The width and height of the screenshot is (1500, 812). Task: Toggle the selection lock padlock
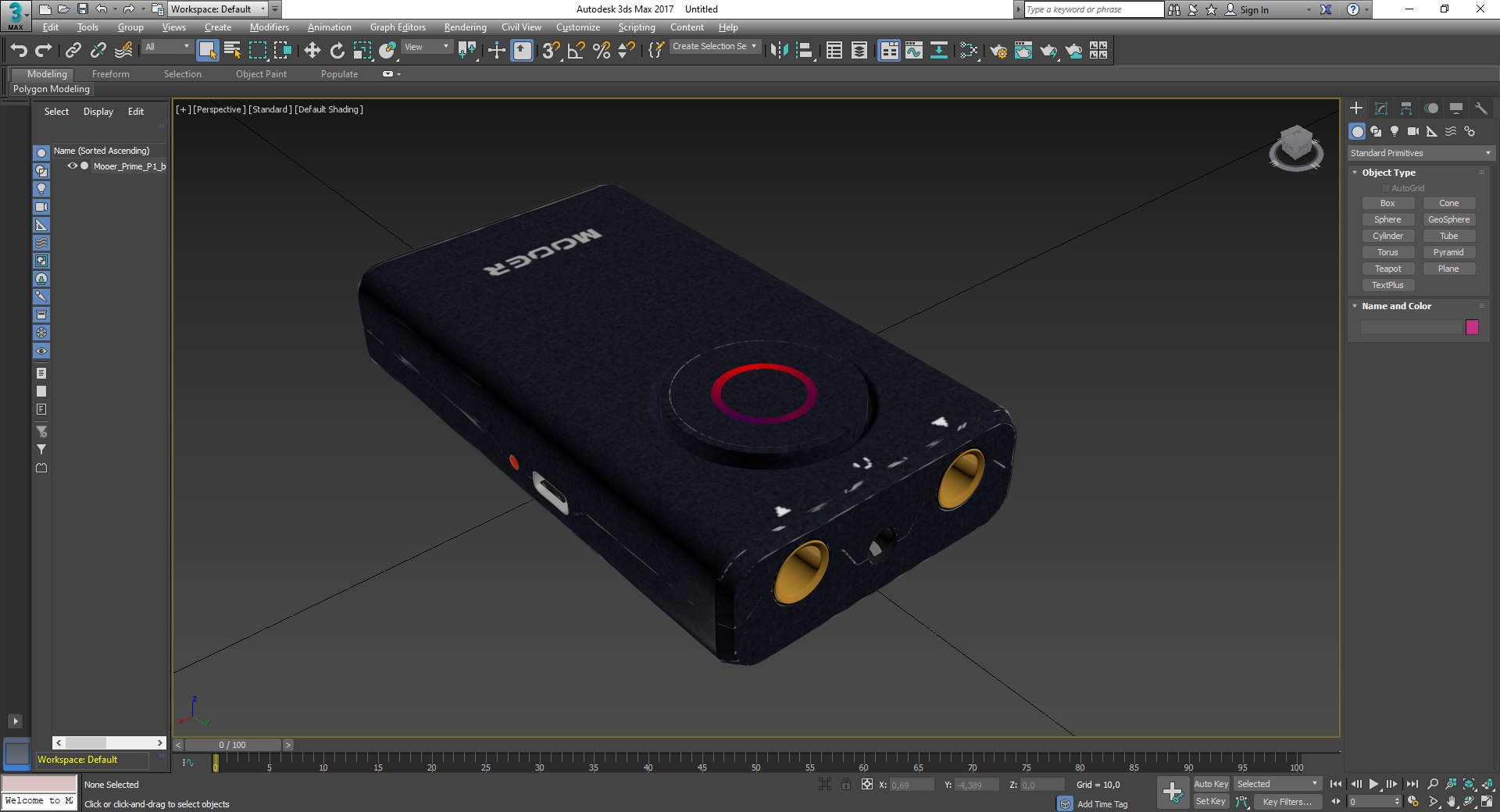click(x=846, y=784)
